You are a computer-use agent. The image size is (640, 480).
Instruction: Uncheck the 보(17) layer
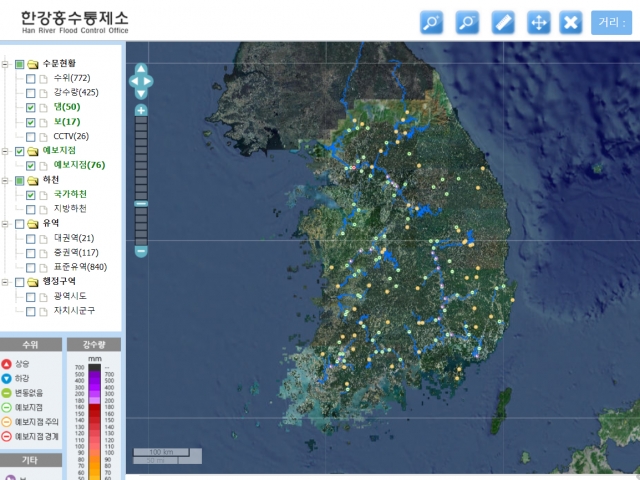[x=31, y=122]
